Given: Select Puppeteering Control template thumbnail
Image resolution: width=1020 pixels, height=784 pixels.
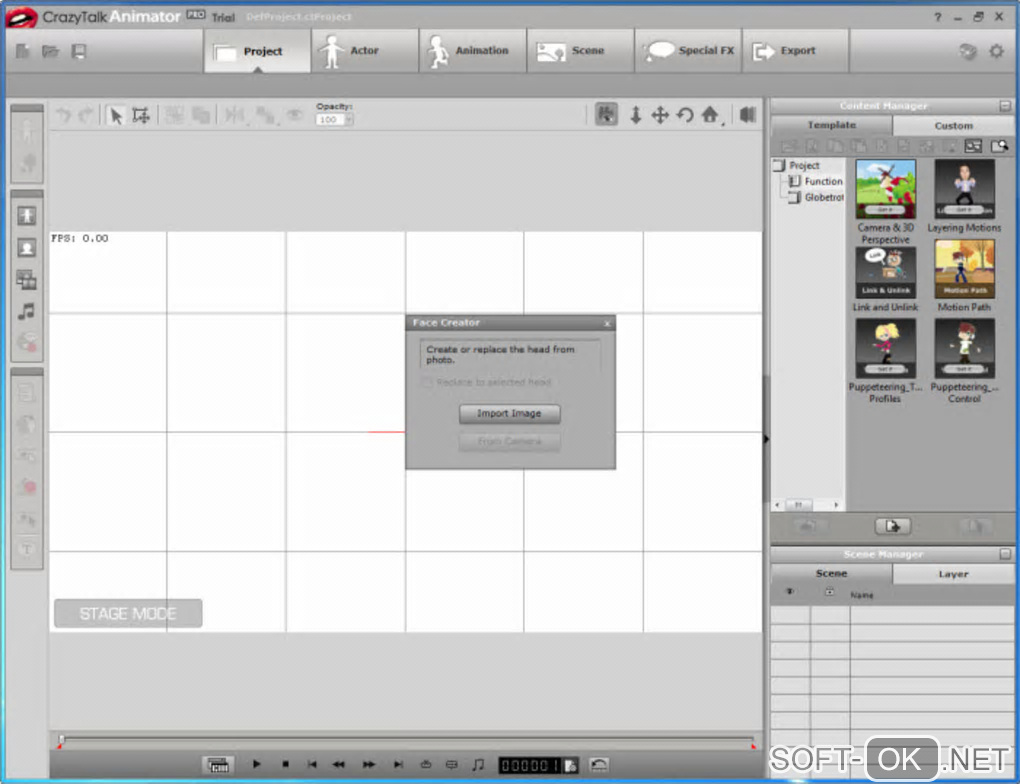Looking at the screenshot, I should coord(964,348).
